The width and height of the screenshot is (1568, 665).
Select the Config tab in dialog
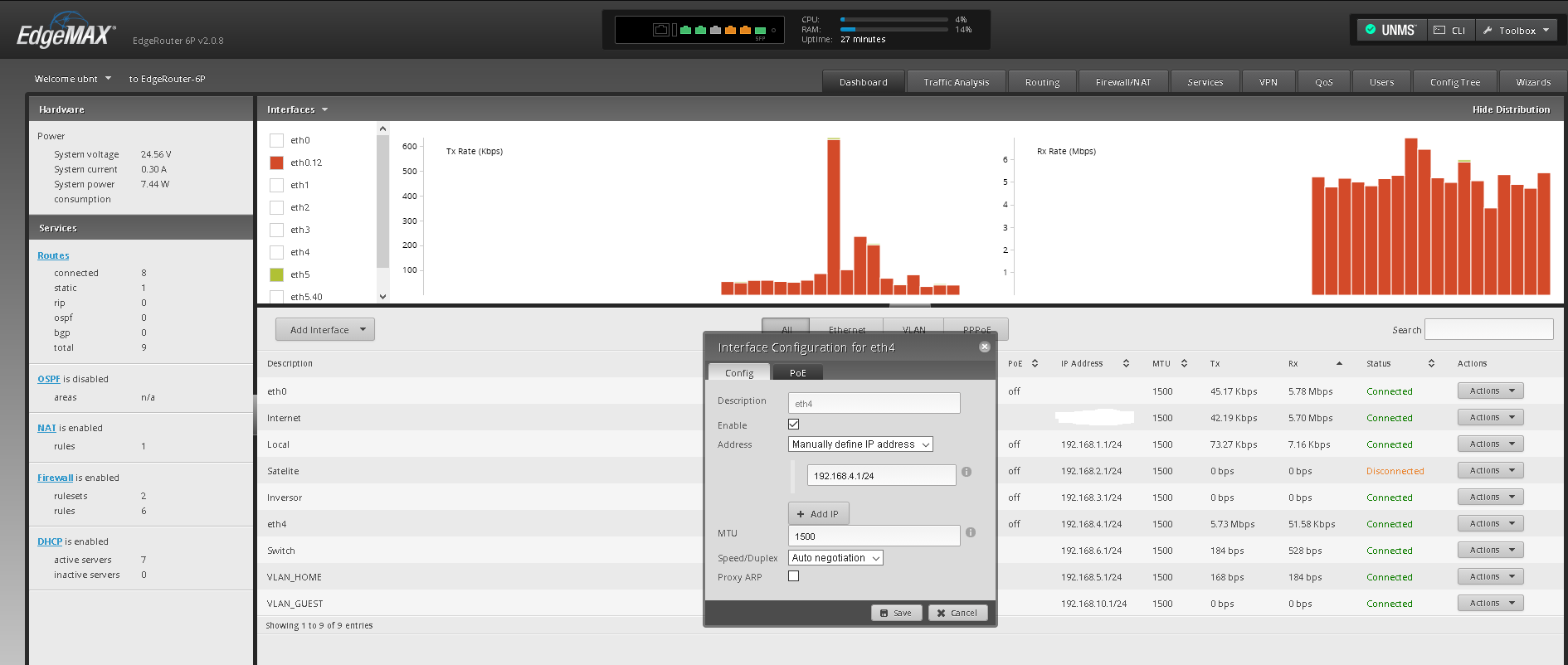(x=739, y=373)
